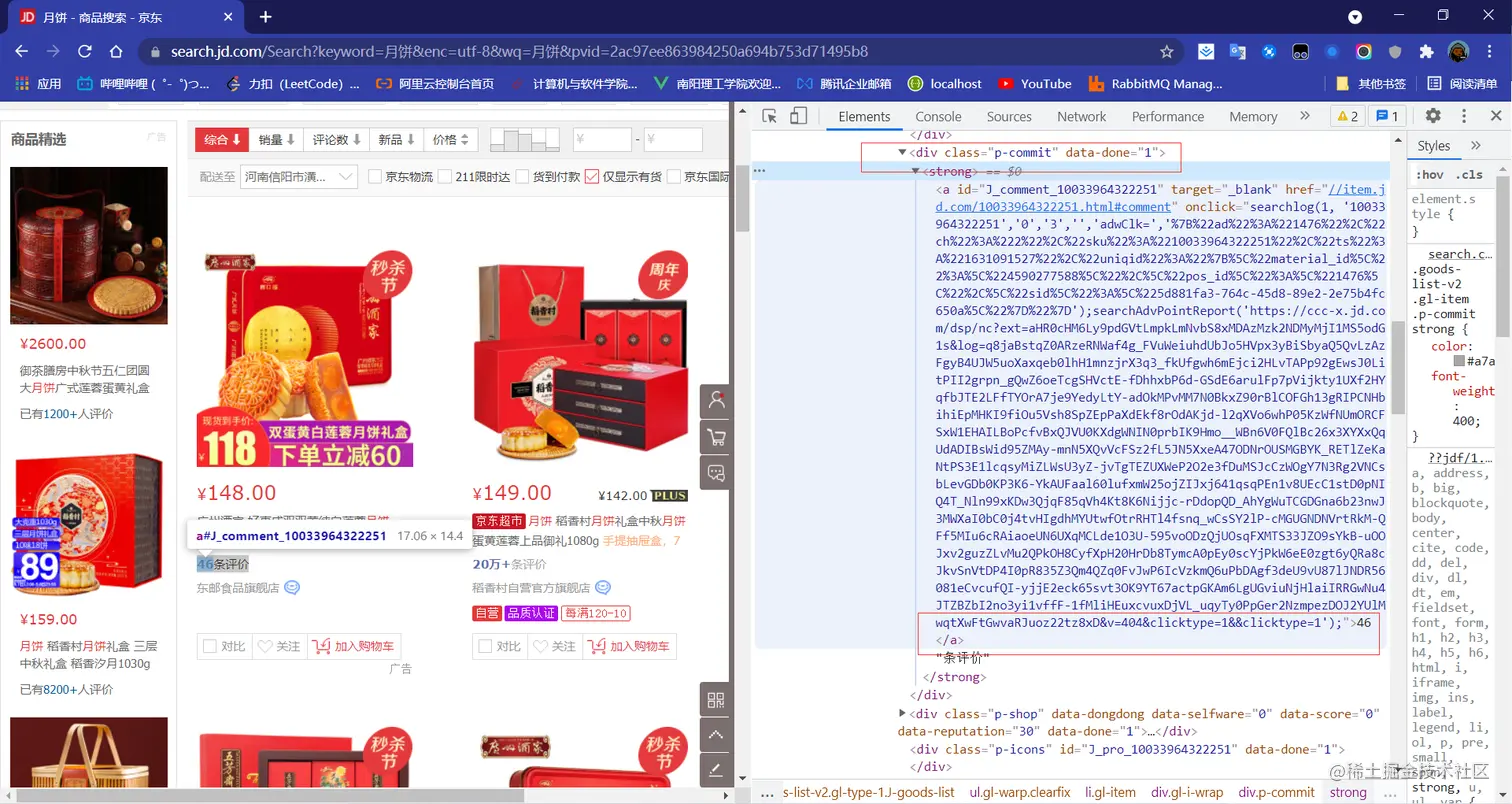Click the JD sidebar shopping cart icon

716,437
